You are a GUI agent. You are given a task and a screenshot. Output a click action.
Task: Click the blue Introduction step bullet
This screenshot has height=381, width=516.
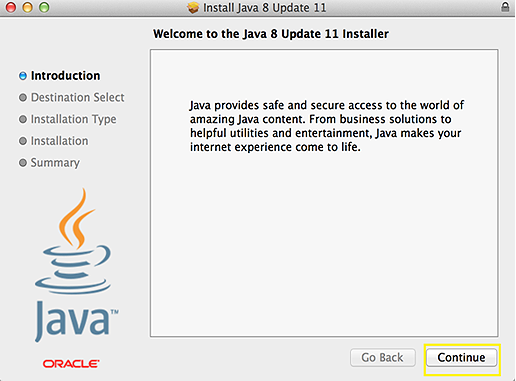(x=23, y=76)
